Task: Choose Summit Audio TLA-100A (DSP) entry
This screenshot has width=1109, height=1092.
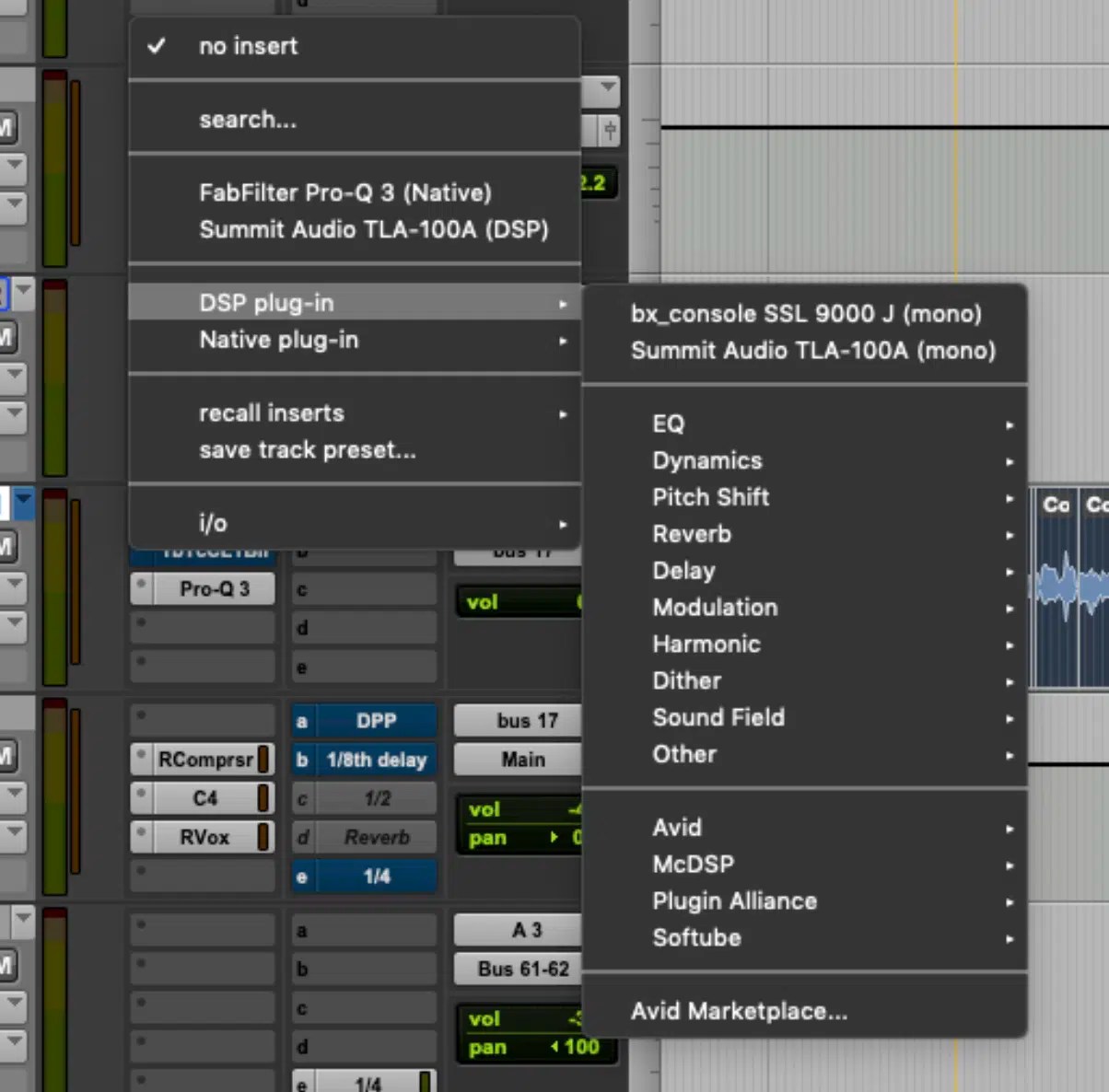Action: pyautogui.click(x=355, y=229)
